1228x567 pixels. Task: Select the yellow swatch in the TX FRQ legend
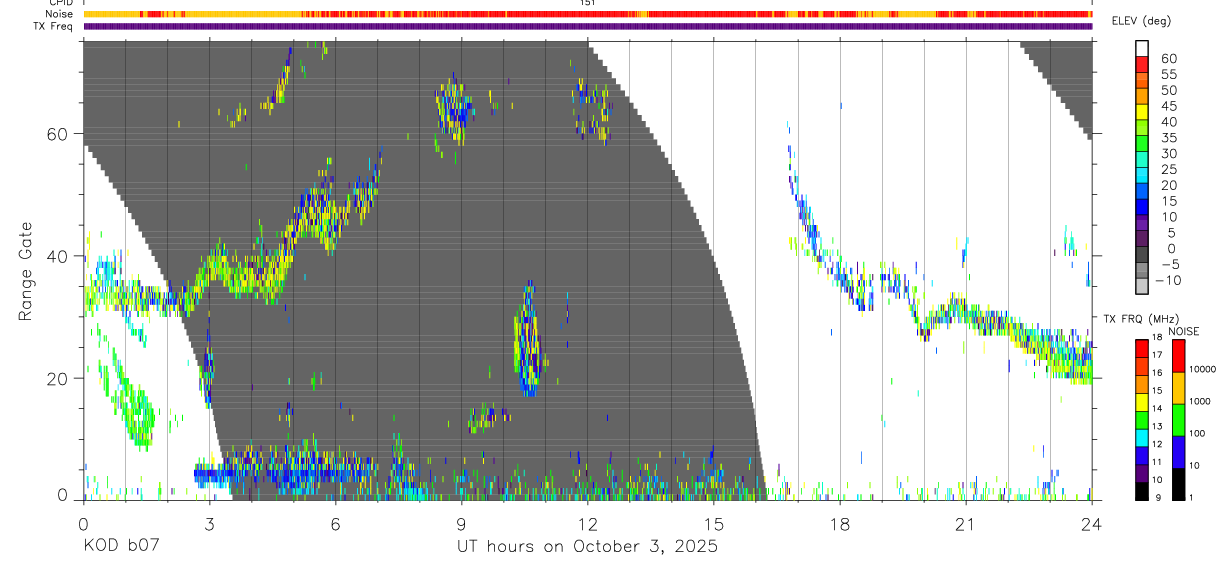pyautogui.click(x=1141, y=401)
